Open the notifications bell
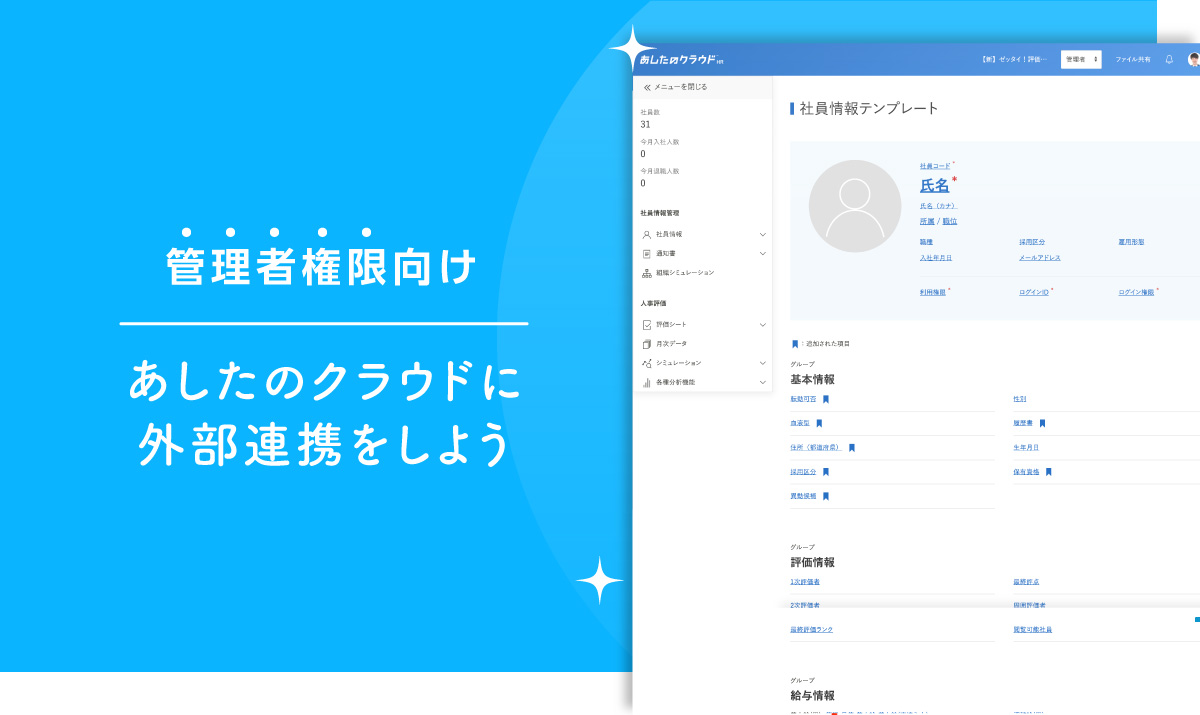The width and height of the screenshot is (1200, 715). tap(1169, 59)
